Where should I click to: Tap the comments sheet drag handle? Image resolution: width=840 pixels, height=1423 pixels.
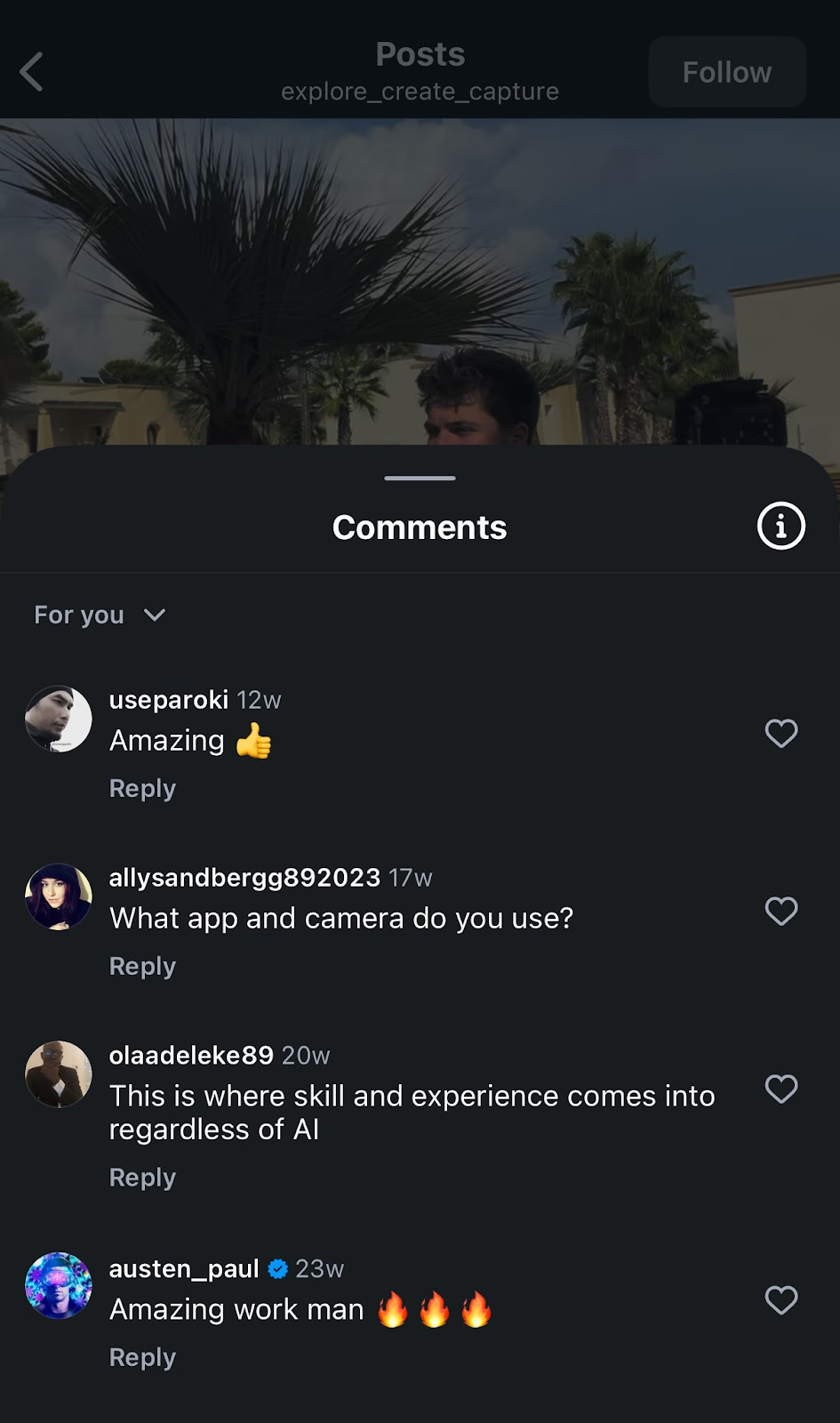point(420,478)
